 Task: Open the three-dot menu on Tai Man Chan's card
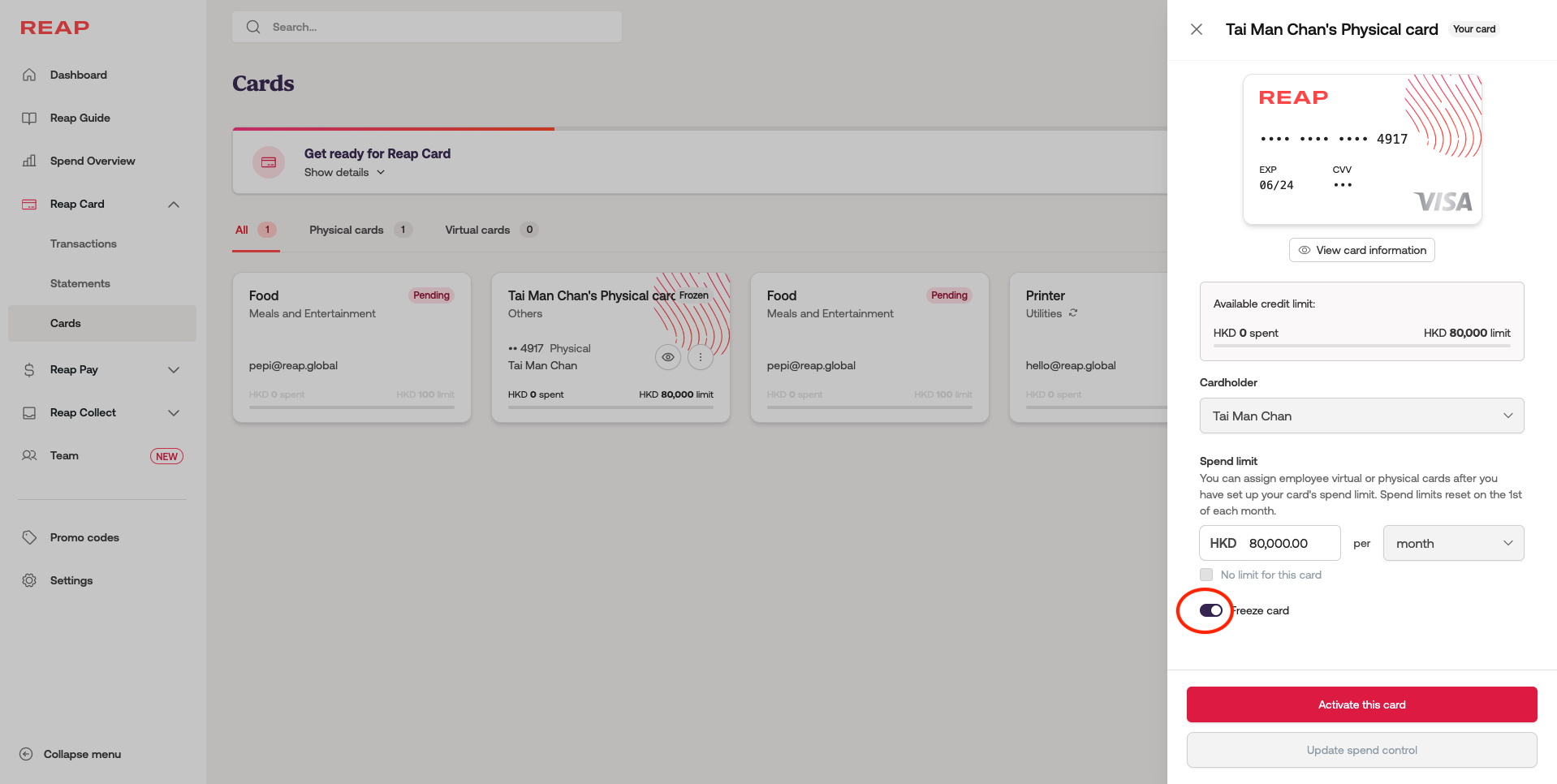(701, 357)
